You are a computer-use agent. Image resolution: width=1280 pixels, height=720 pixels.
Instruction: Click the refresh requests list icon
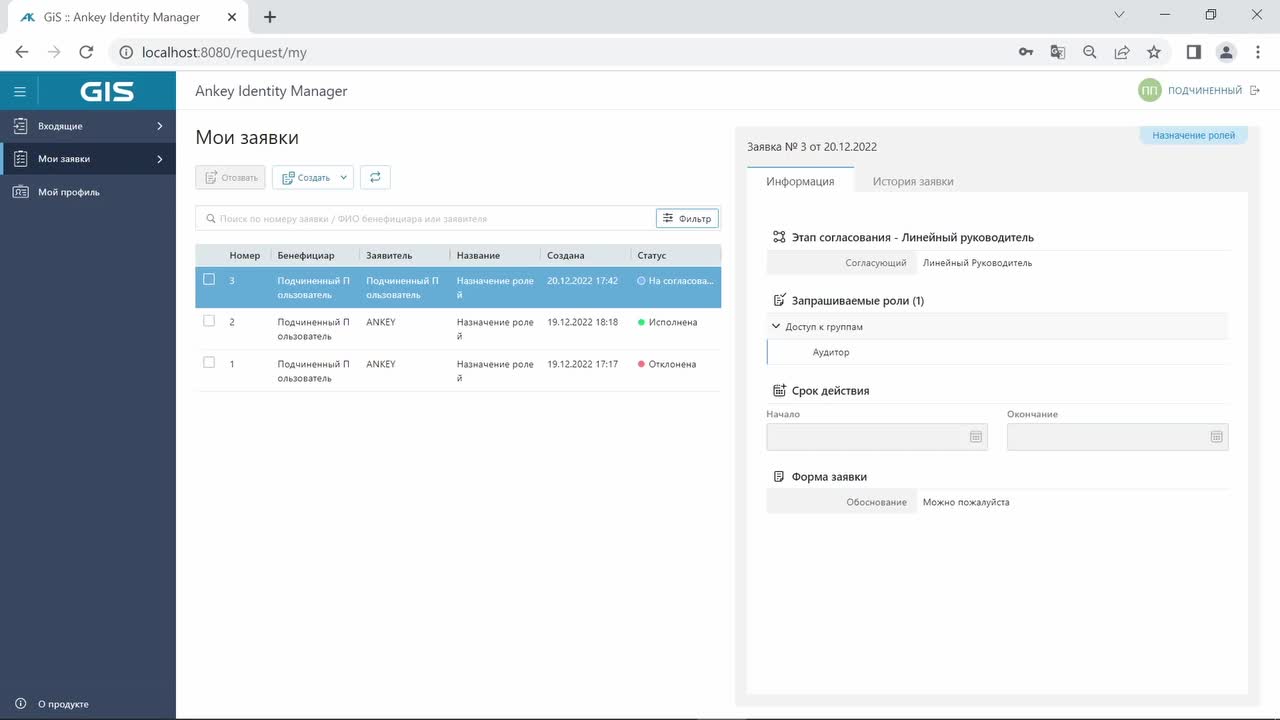point(375,177)
